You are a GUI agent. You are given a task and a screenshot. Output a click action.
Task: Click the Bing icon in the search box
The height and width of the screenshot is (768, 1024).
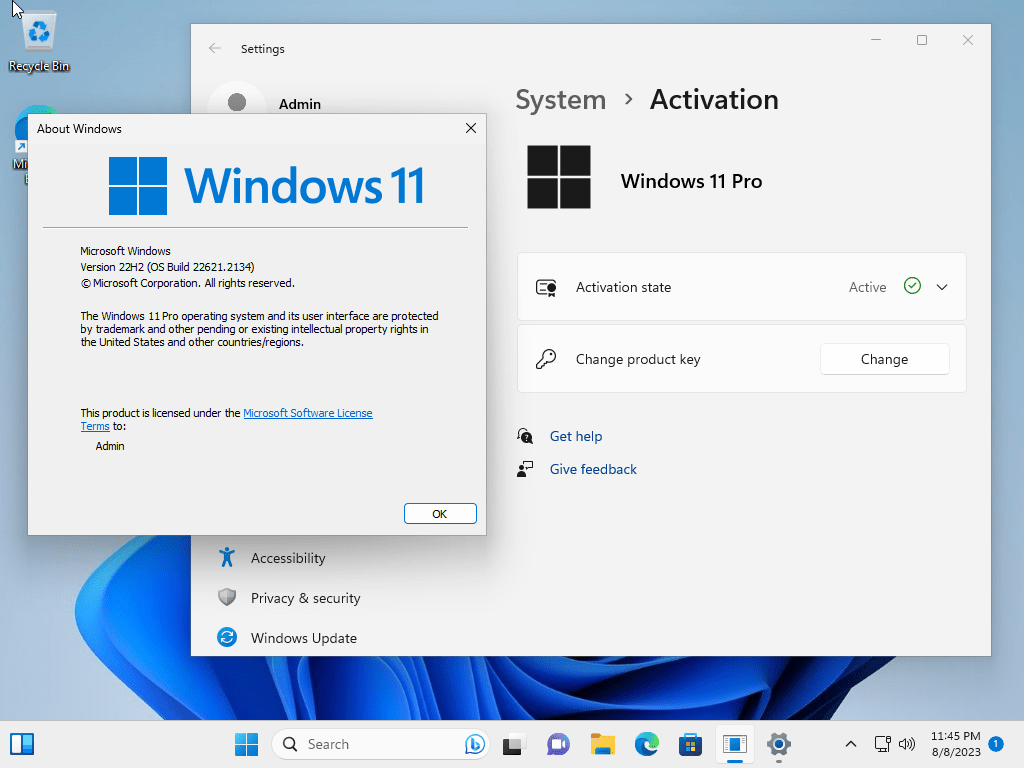pos(475,744)
